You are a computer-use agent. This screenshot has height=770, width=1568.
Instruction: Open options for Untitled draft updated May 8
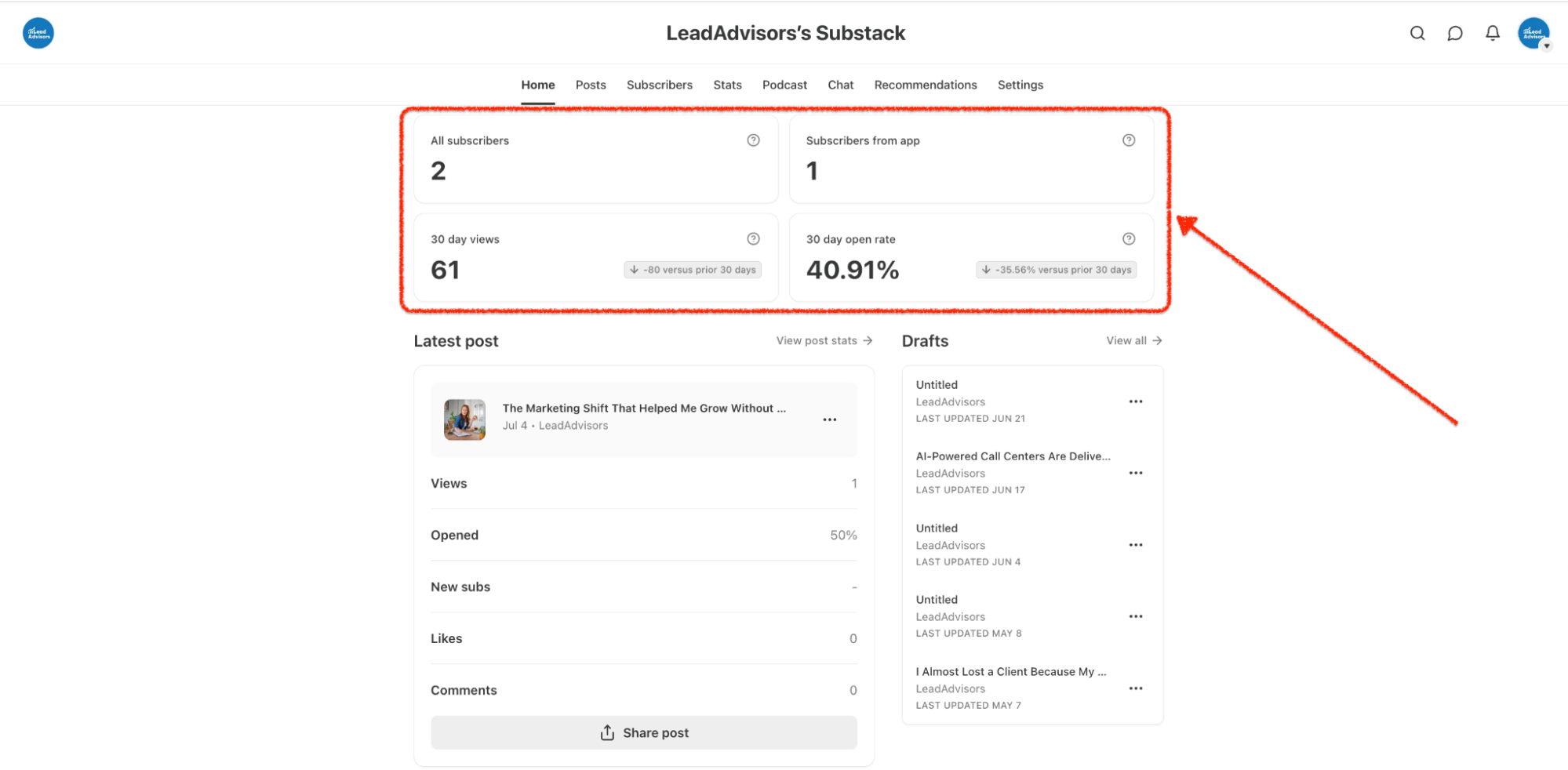pyautogui.click(x=1135, y=616)
